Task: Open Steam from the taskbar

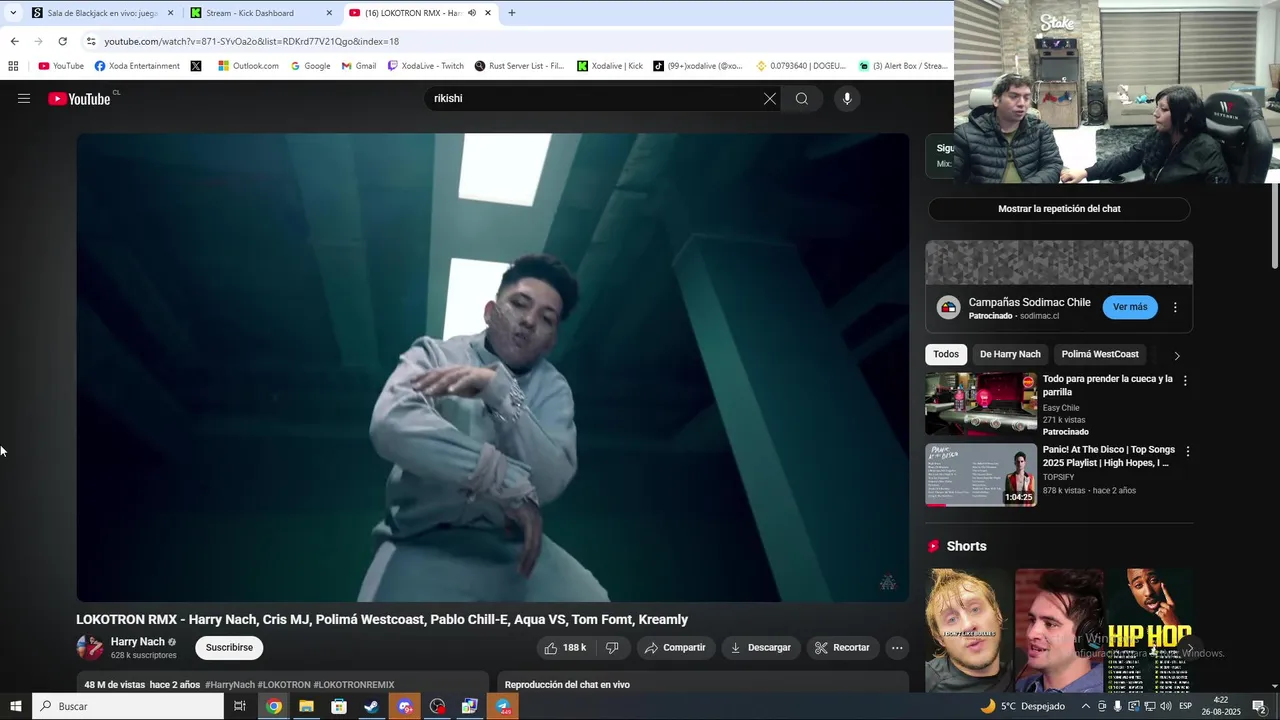Action: point(371,706)
